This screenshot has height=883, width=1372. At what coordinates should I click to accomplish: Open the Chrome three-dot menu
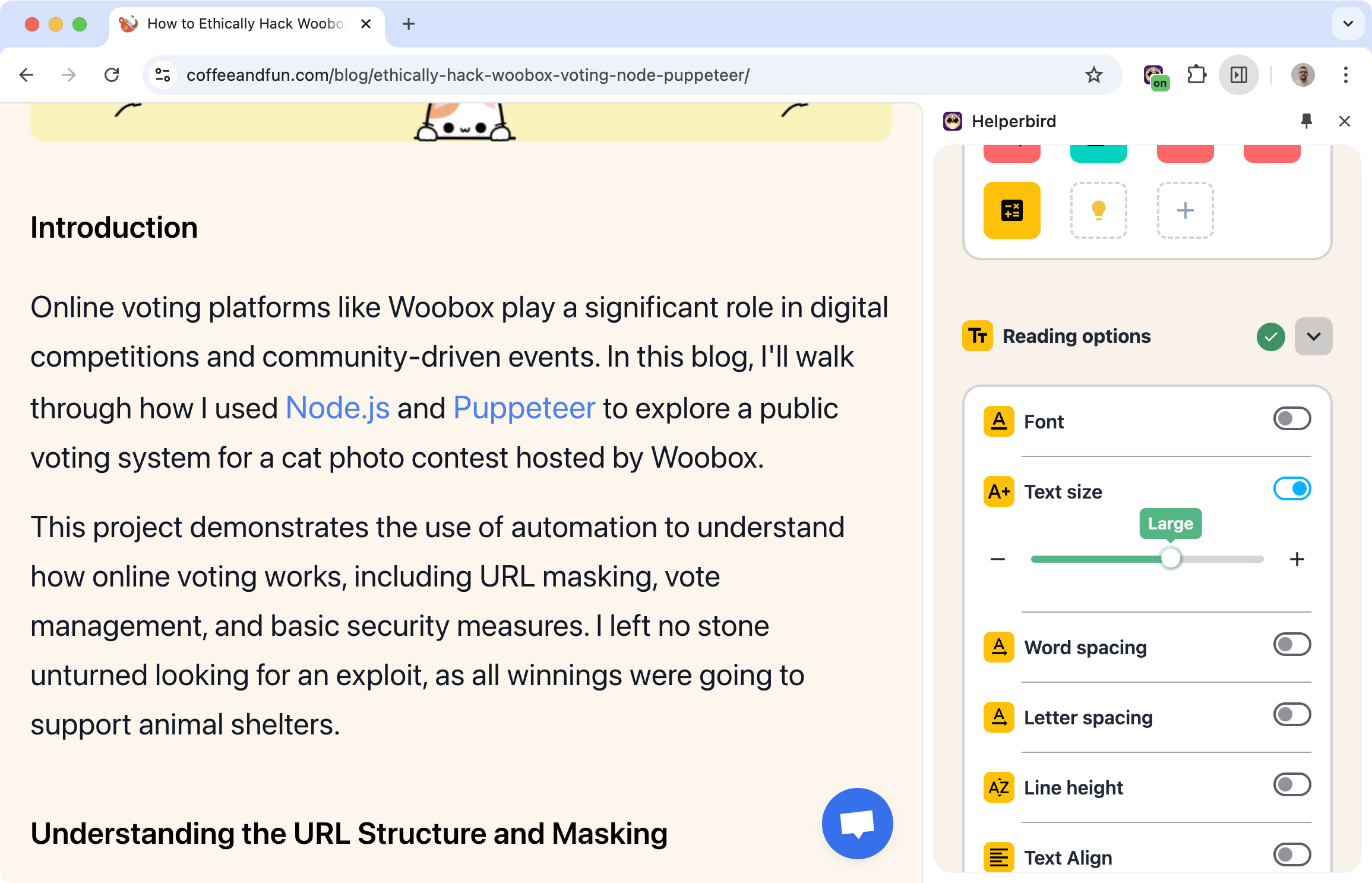point(1345,75)
